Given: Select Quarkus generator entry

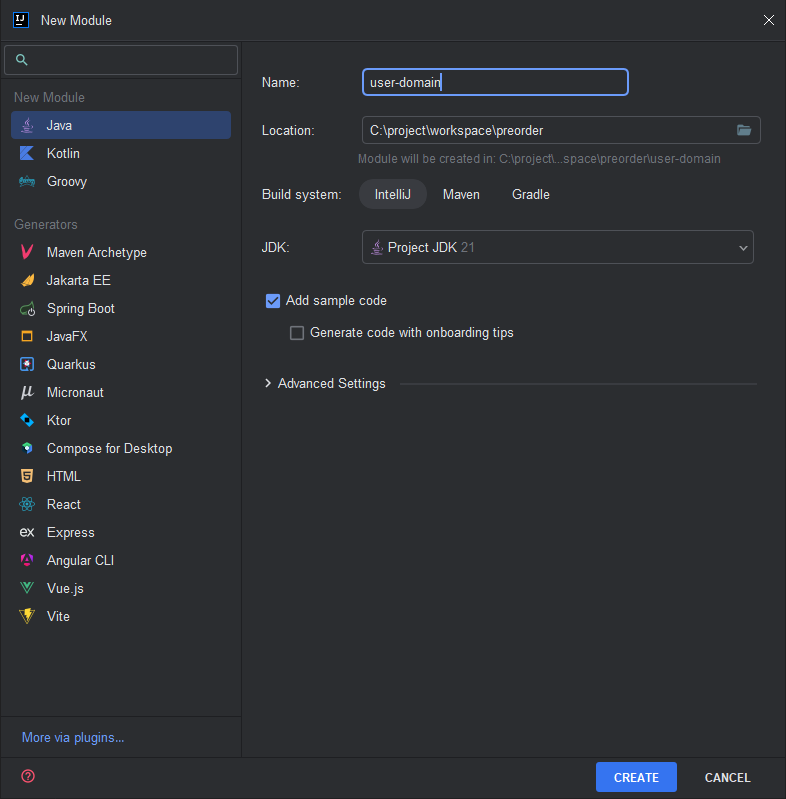Looking at the screenshot, I should [121, 364].
